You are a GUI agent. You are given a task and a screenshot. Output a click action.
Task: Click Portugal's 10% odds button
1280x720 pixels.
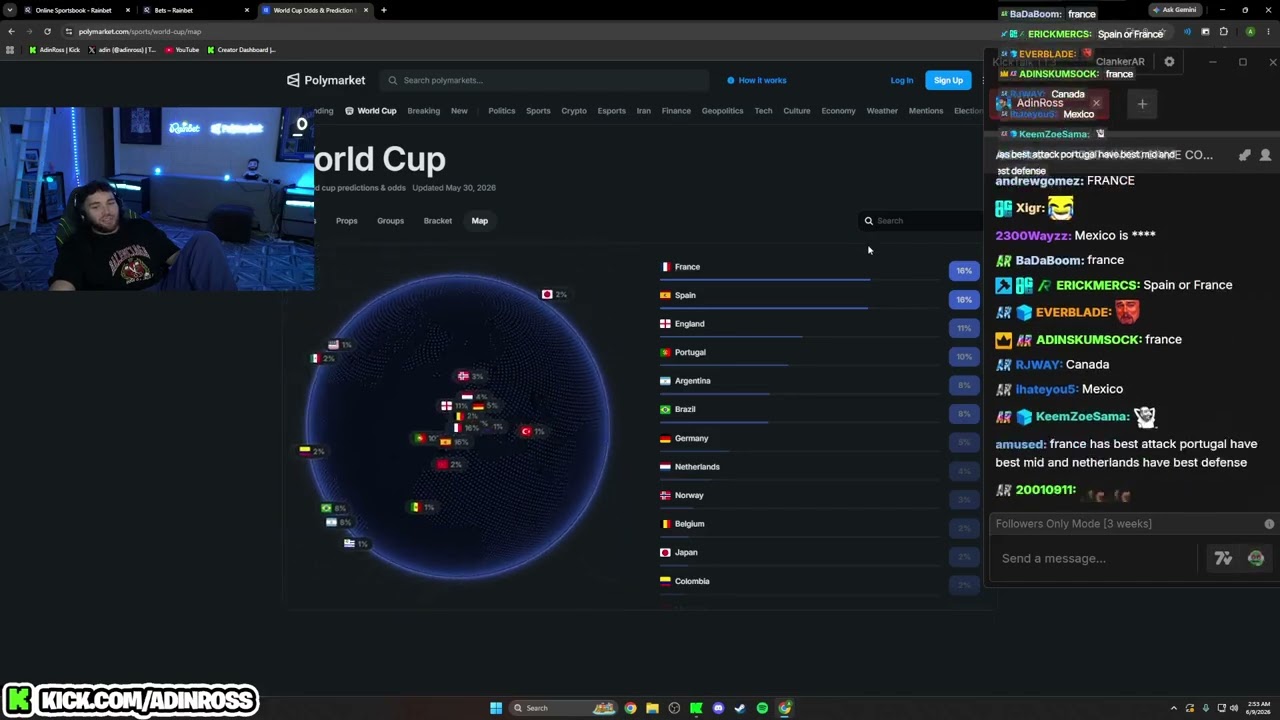tap(964, 356)
